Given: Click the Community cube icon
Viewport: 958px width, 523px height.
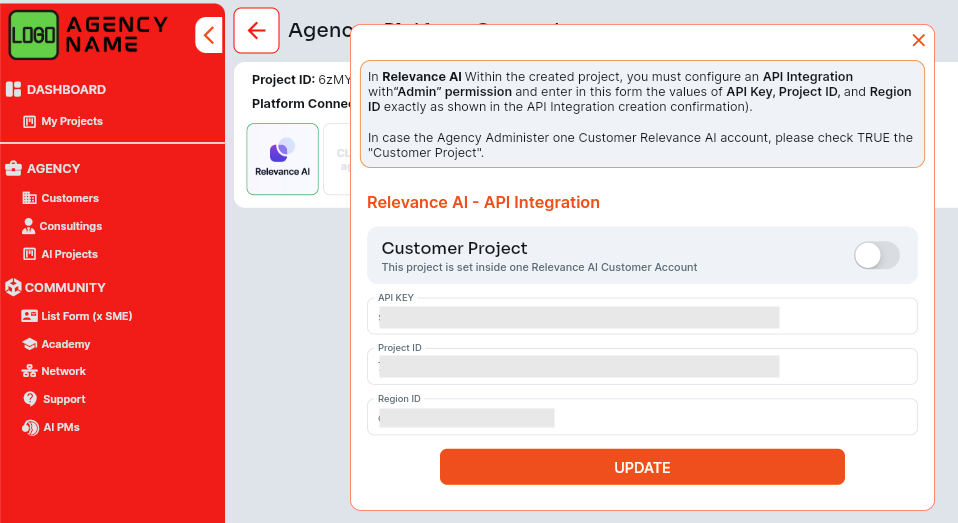Looking at the screenshot, I should tap(13, 287).
